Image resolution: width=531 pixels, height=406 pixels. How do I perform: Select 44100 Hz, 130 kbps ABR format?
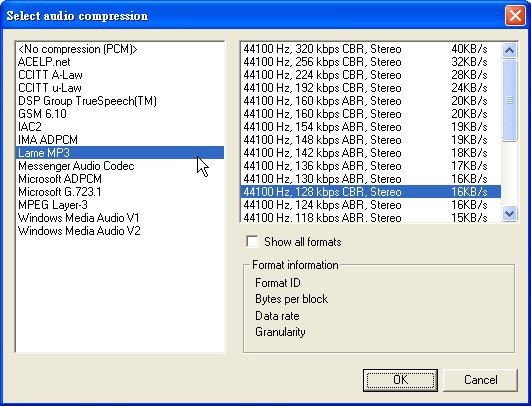pyautogui.click(x=371, y=179)
